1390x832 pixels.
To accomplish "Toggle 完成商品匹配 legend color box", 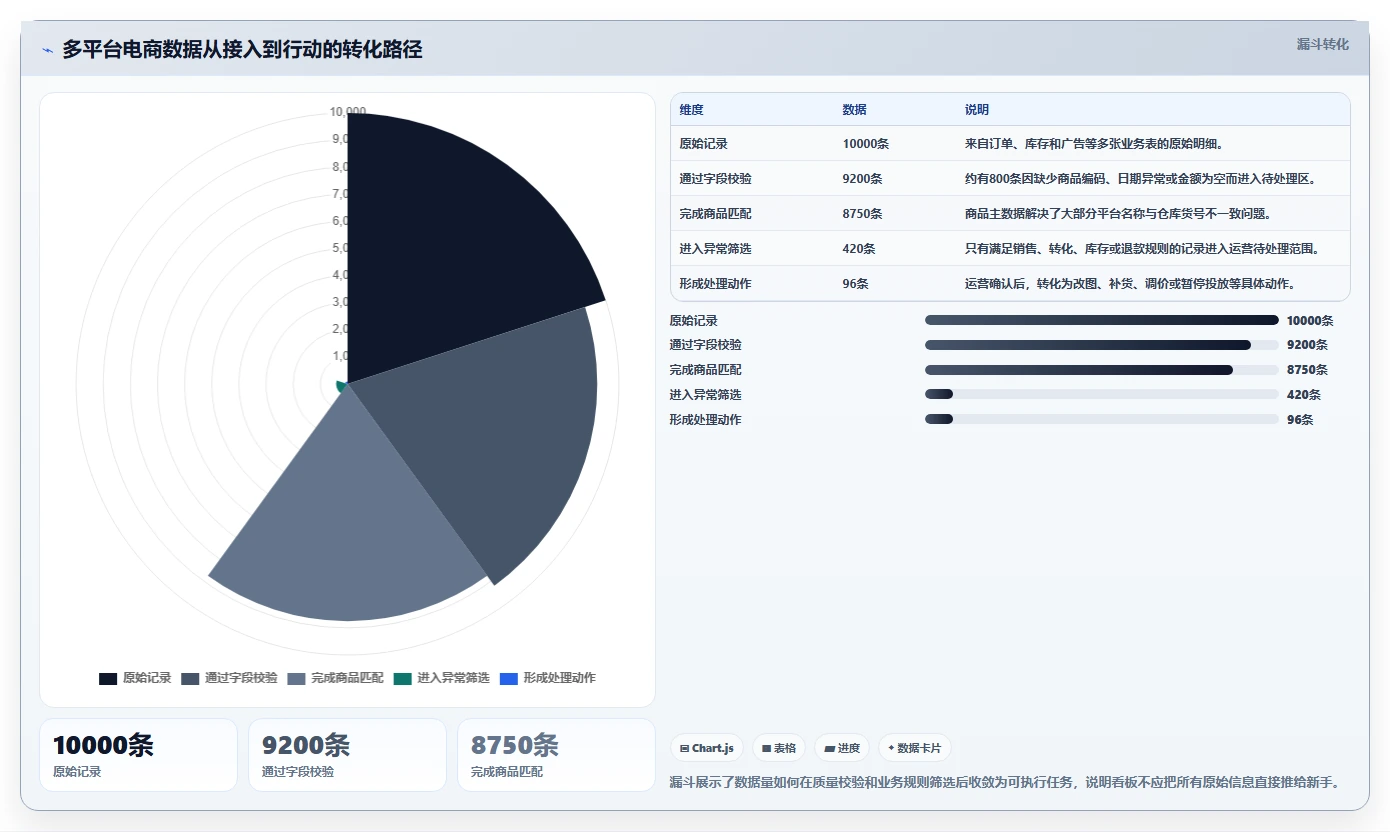I will 296,678.
